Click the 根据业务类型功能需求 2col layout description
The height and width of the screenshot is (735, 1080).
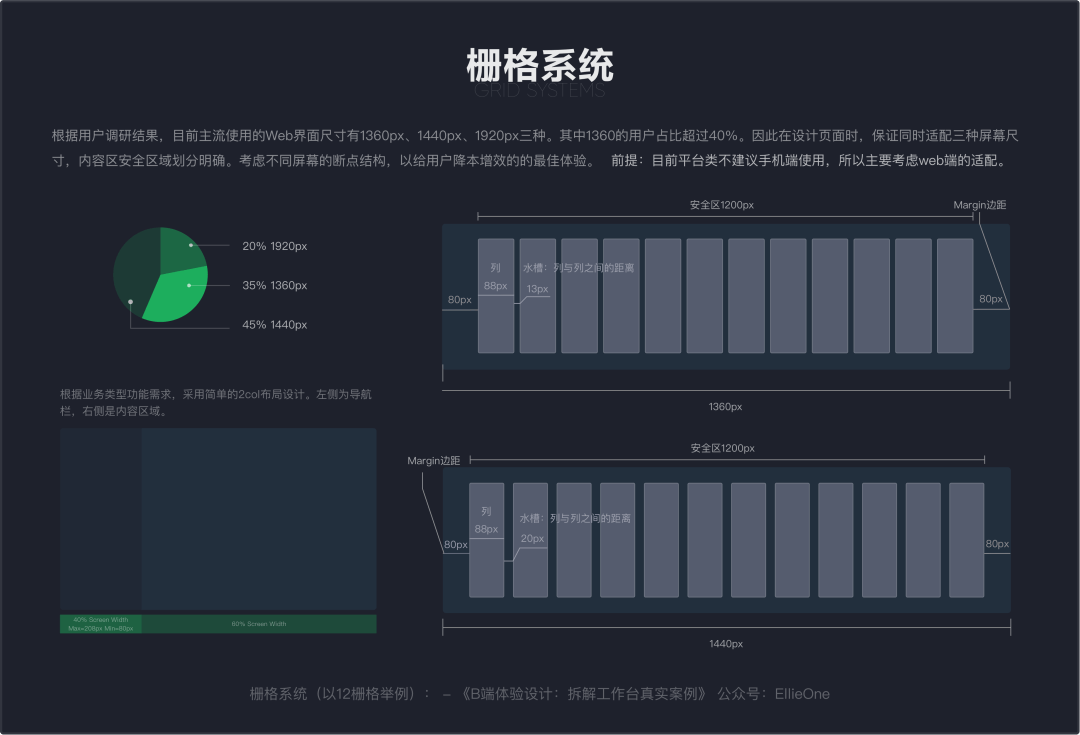click(216, 402)
